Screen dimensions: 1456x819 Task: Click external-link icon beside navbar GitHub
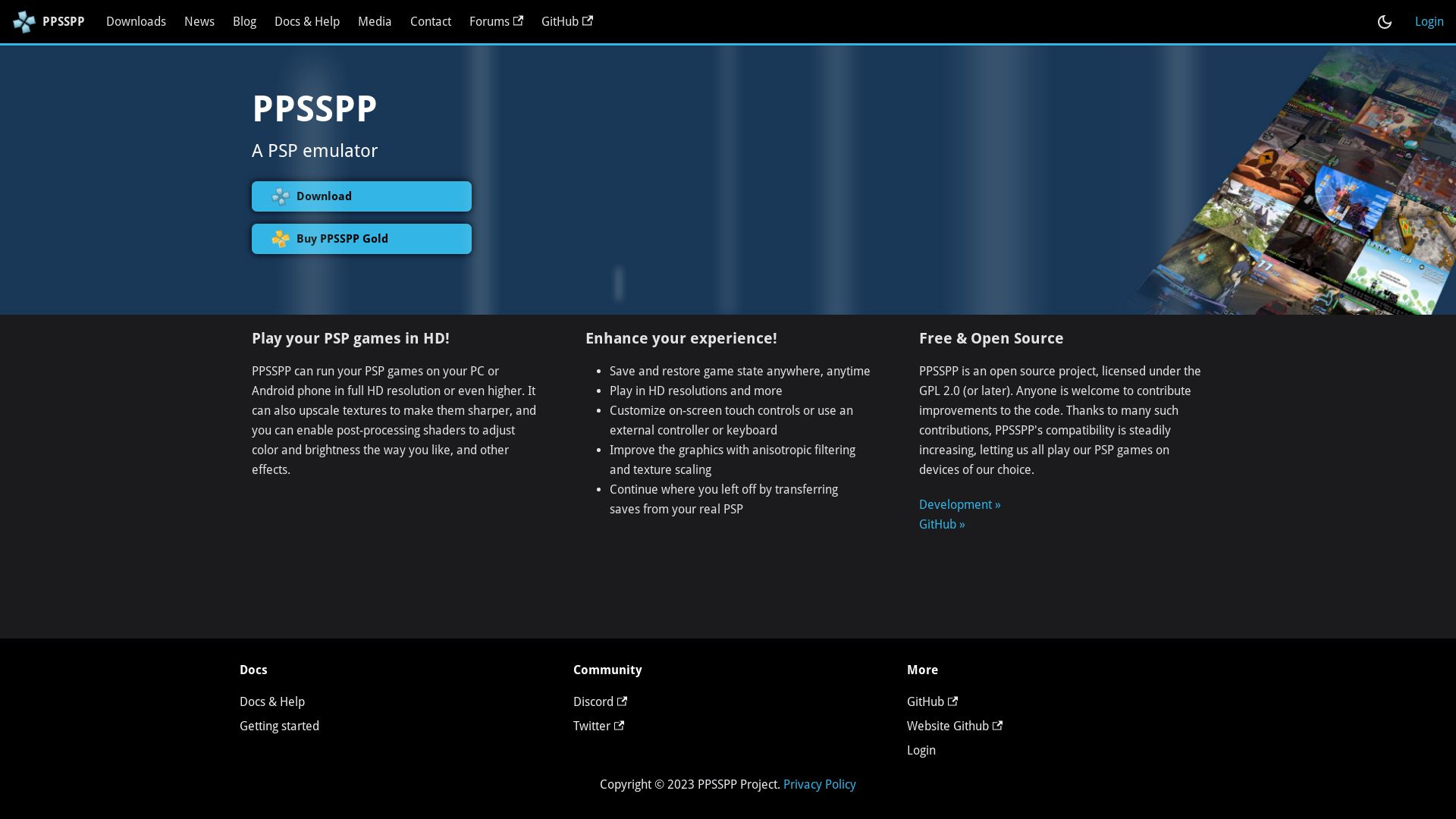coord(588,21)
